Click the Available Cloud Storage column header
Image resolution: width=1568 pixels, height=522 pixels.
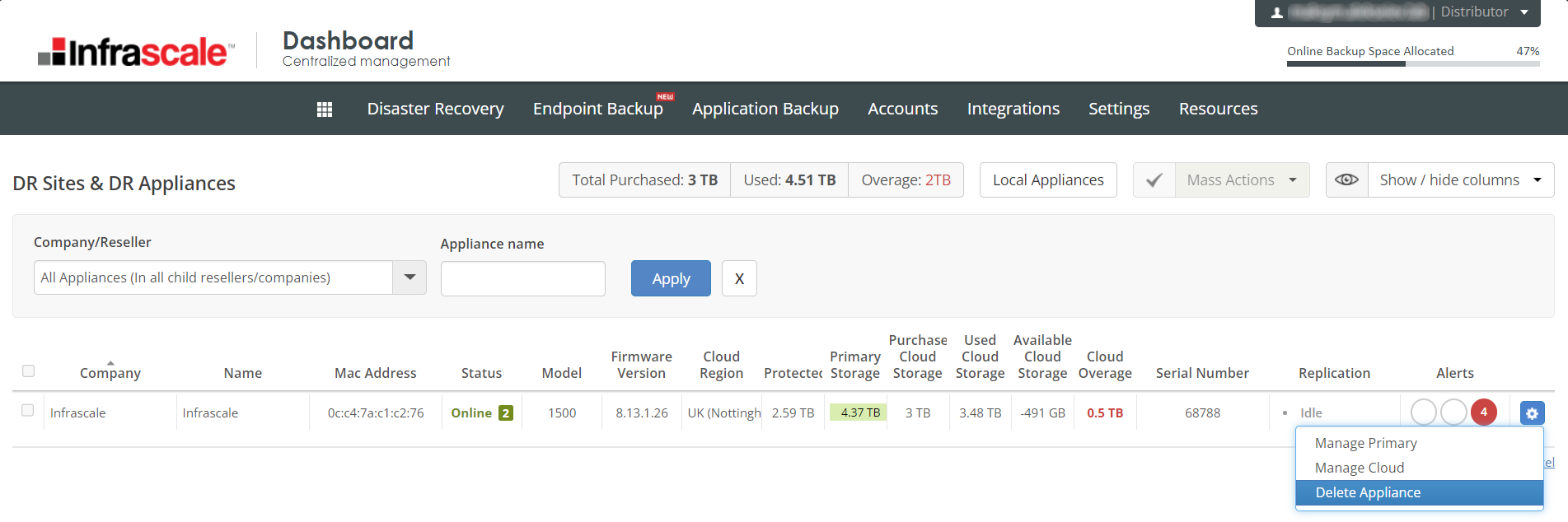click(x=1042, y=357)
